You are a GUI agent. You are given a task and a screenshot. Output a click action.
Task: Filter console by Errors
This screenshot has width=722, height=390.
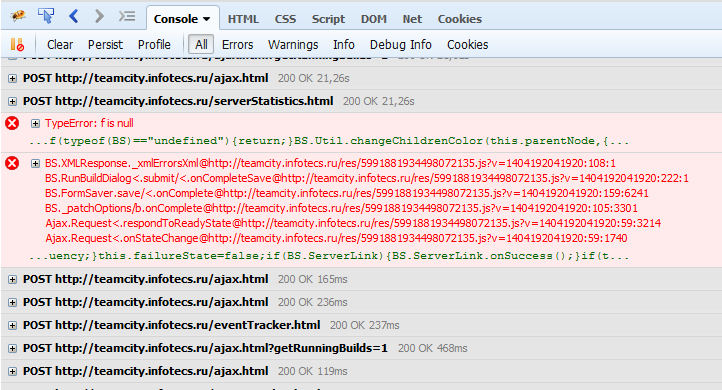(238, 45)
